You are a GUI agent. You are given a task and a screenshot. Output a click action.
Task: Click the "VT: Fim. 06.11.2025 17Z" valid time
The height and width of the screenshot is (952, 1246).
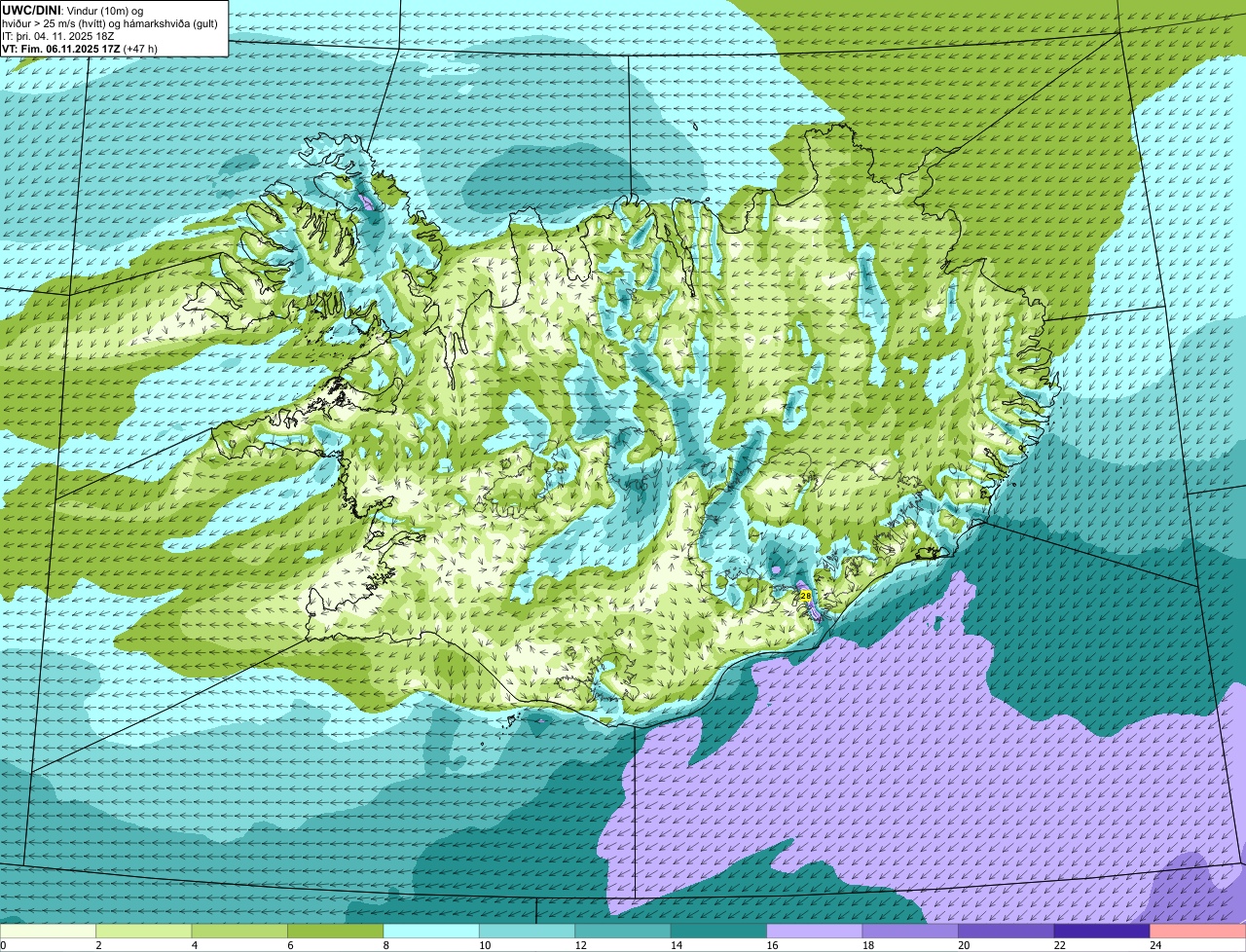click(x=62, y=49)
